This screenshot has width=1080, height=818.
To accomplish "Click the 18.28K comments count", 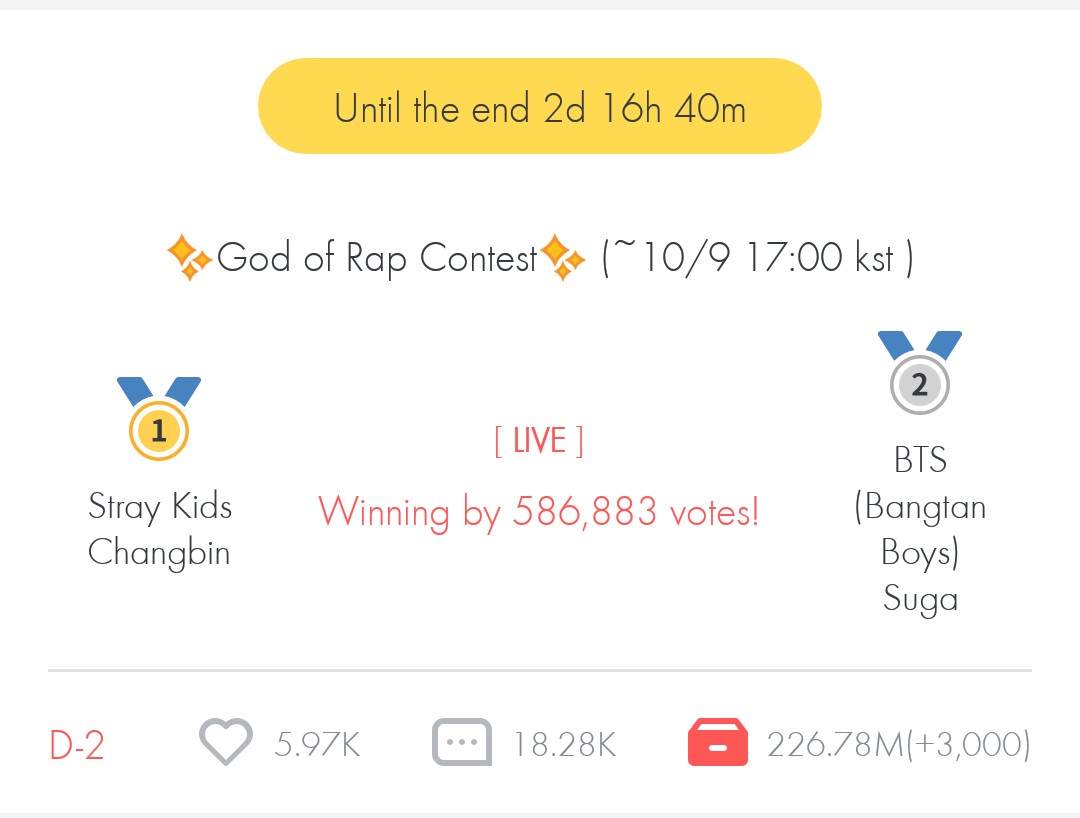I will tap(564, 745).
